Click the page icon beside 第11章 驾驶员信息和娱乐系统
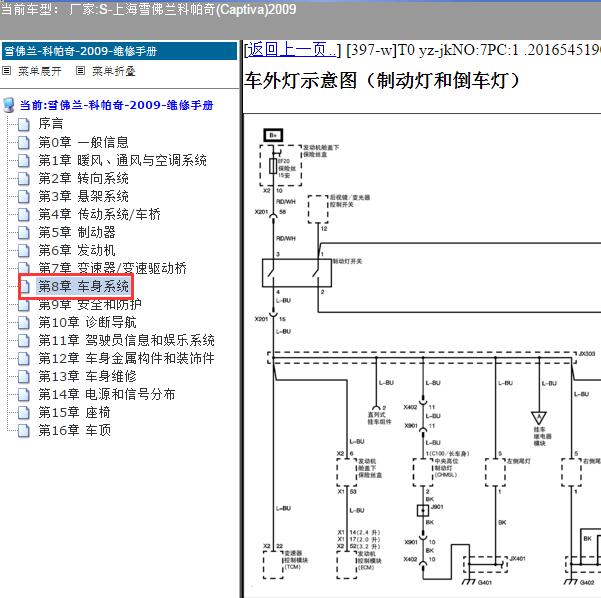The height and width of the screenshot is (598, 601). tap(24, 340)
